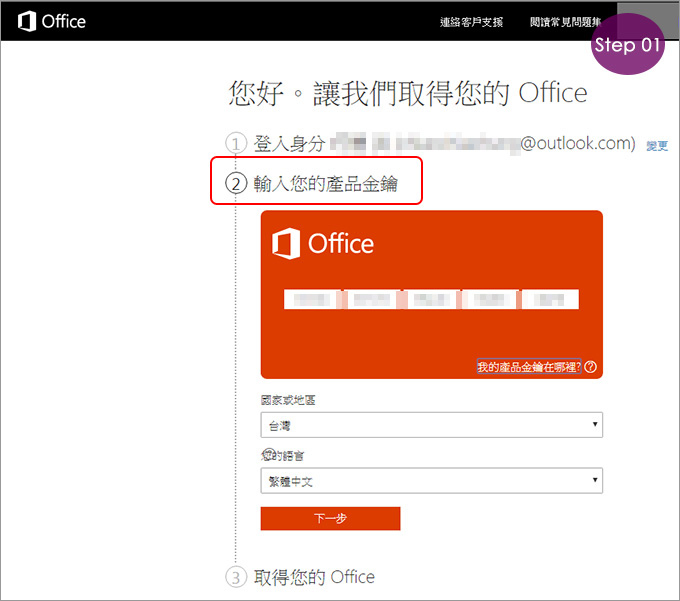Open the language dropdown showing 繁體中文
The width and height of the screenshot is (680, 601).
click(432, 480)
